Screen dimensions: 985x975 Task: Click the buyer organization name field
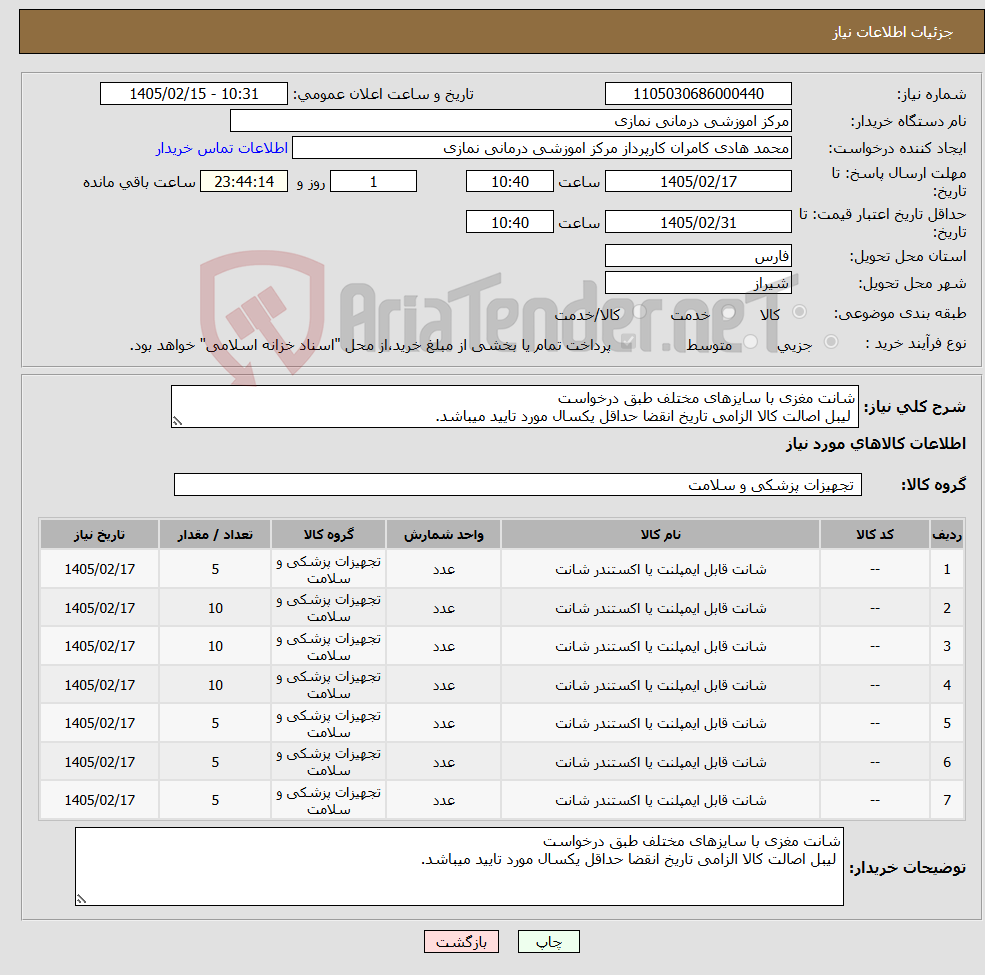coord(510,121)
